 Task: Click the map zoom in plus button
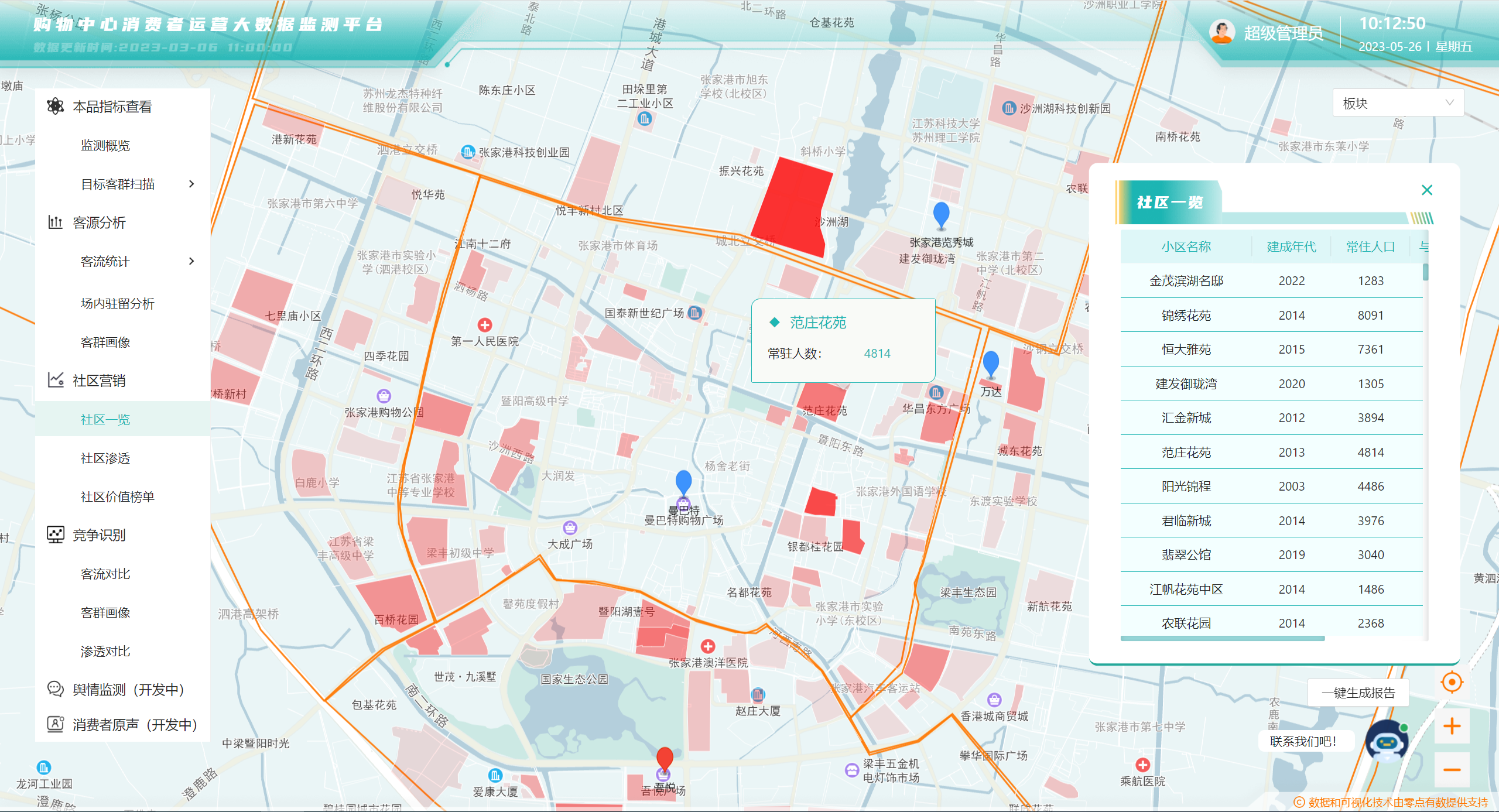point(1452,727)
